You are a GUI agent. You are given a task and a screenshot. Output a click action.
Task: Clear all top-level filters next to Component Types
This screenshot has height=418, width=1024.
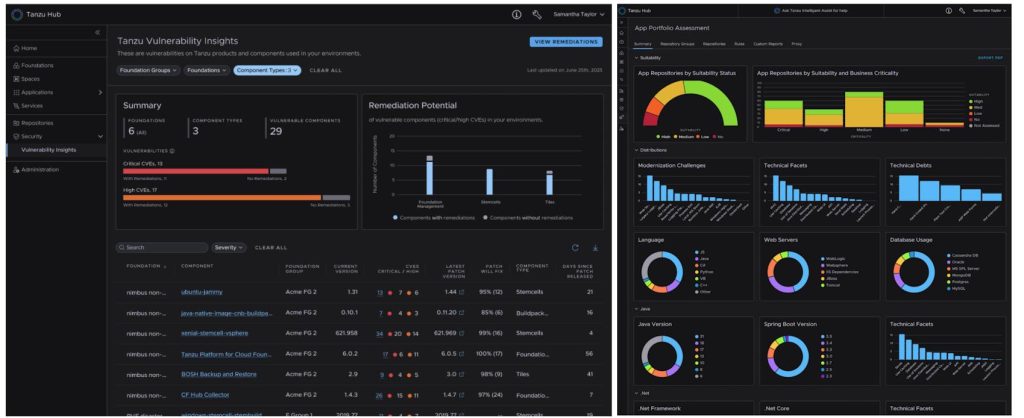[x=325, y=70]
